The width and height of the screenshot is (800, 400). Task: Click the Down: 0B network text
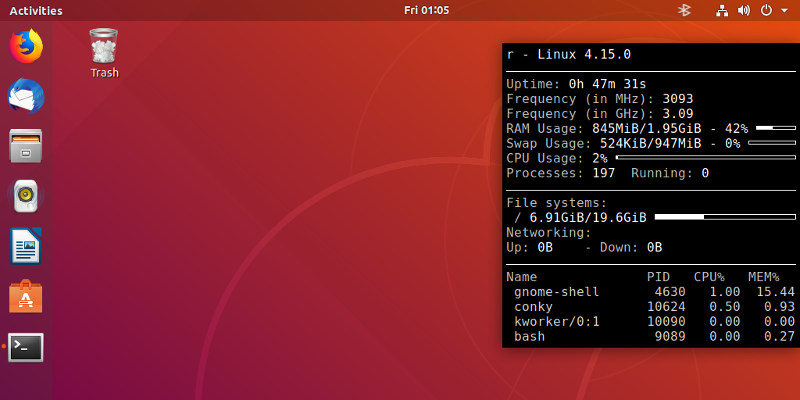pos(631,247)
